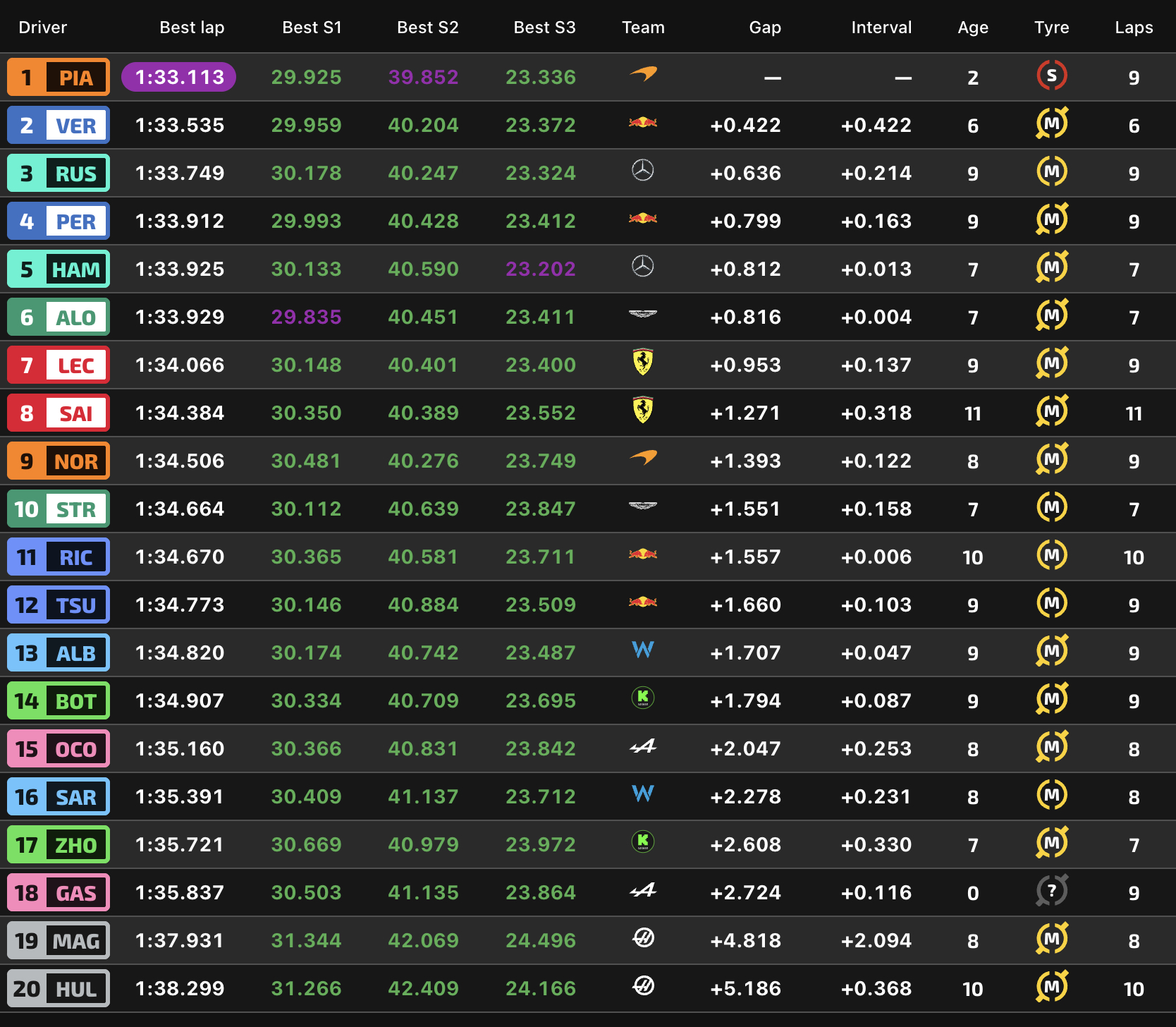
Task: Click ALO's purple 29.835 sector one time
Action: pyautogui.click(x=306, y=317)
